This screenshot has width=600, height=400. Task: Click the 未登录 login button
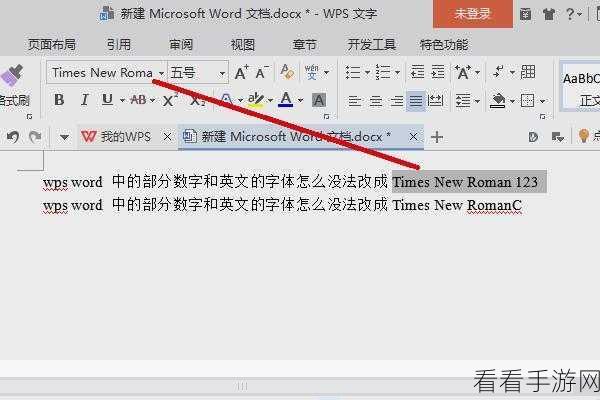[473, 14]
